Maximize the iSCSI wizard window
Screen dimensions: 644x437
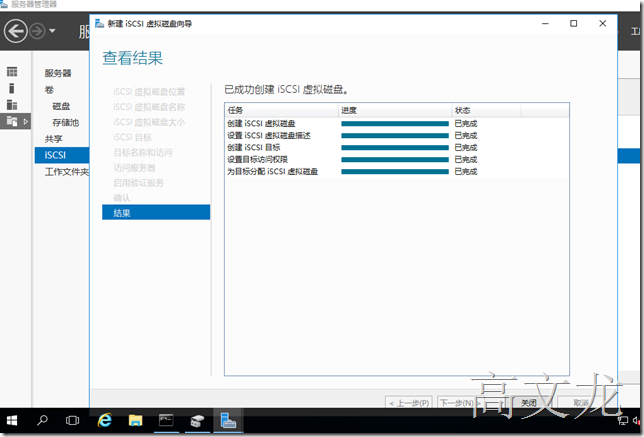click(574, 24)
